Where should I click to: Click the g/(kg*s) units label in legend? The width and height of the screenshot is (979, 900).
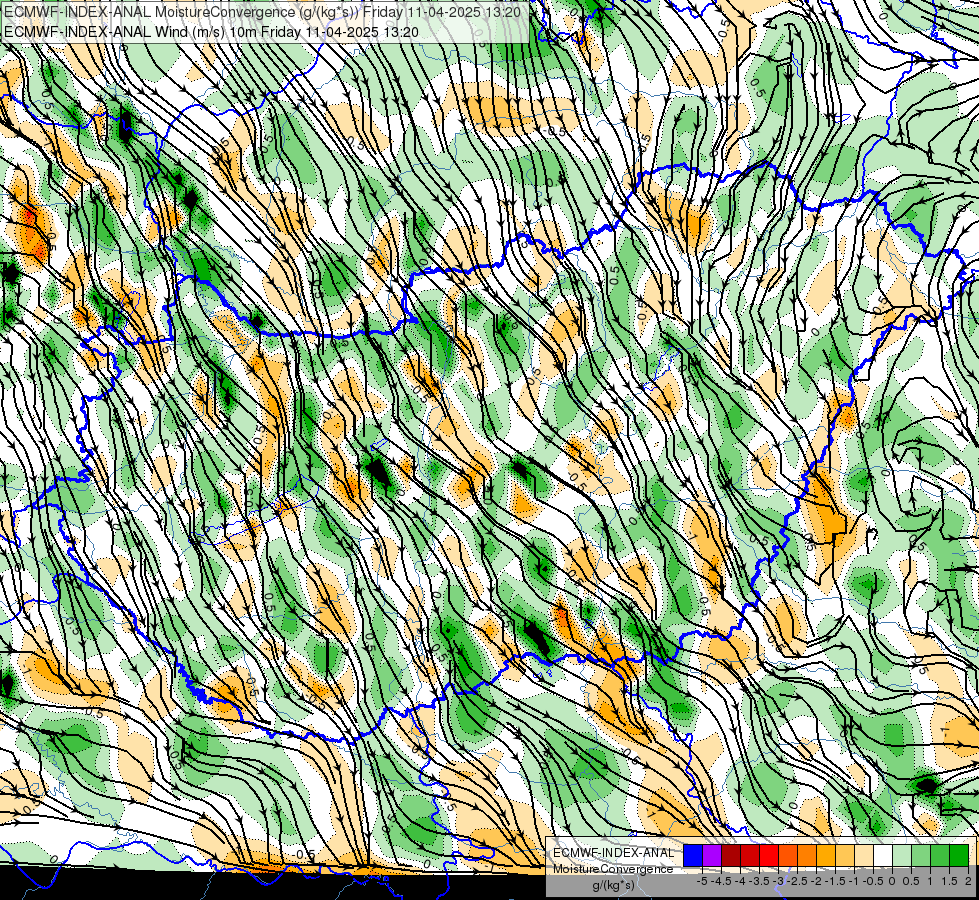[614, 886]
